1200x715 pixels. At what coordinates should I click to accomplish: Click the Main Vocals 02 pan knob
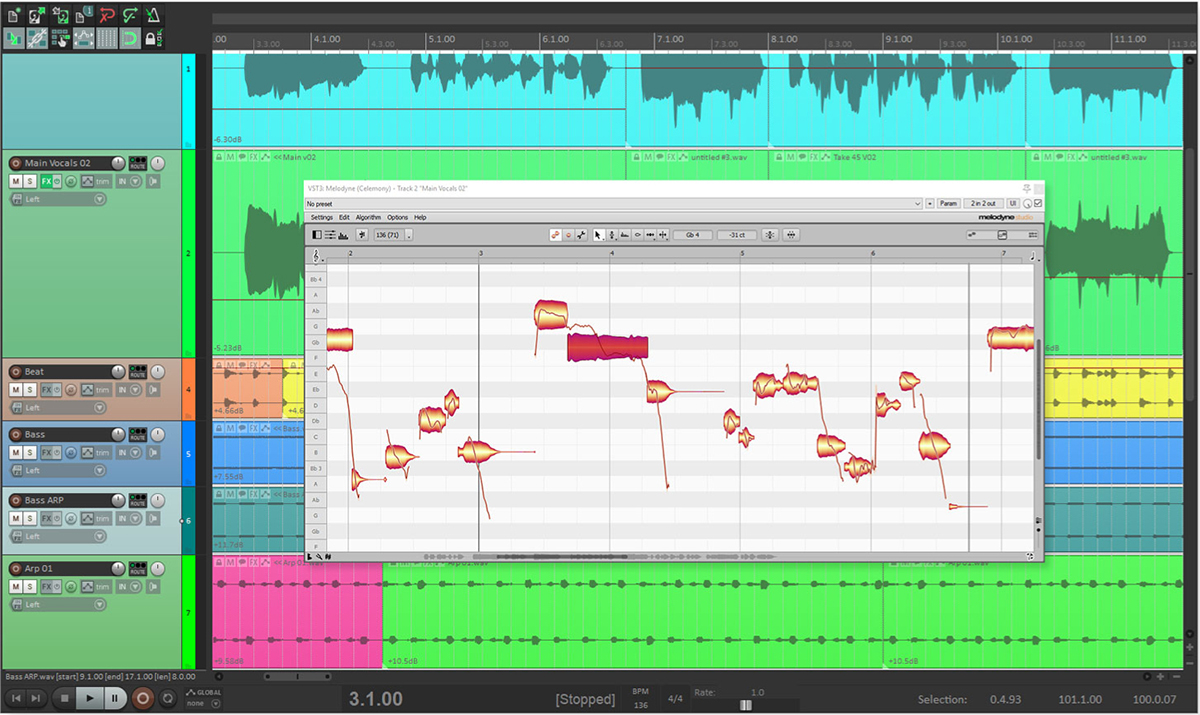pyautogui.click(x=157, y=163)
